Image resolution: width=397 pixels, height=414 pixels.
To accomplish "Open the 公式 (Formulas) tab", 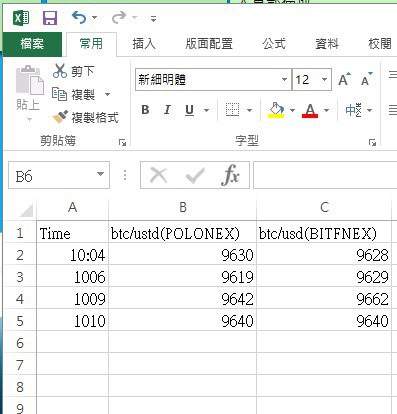I will click(x=274, y=44).
